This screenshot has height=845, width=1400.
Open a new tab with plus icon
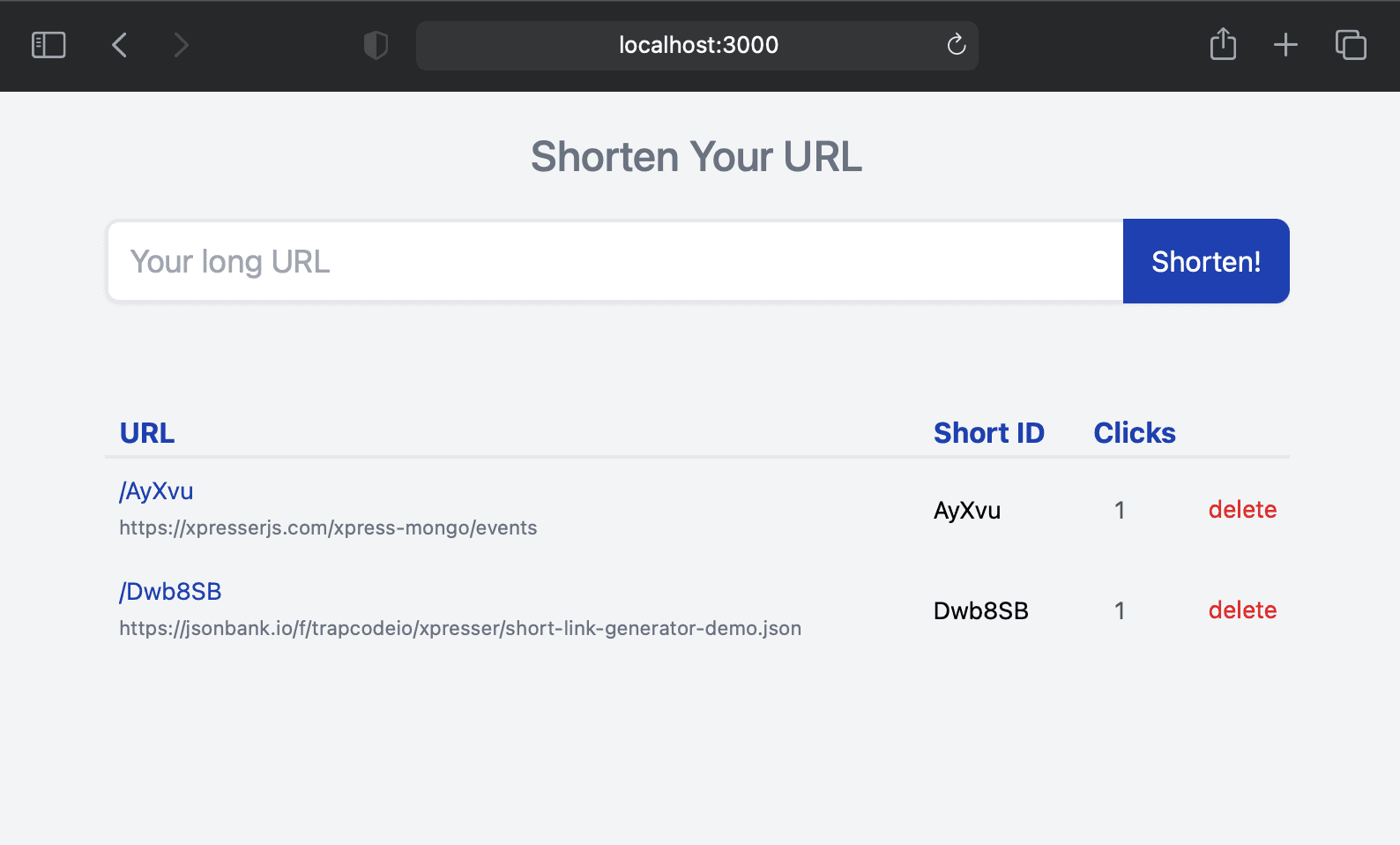click(x=1285, y=45)
